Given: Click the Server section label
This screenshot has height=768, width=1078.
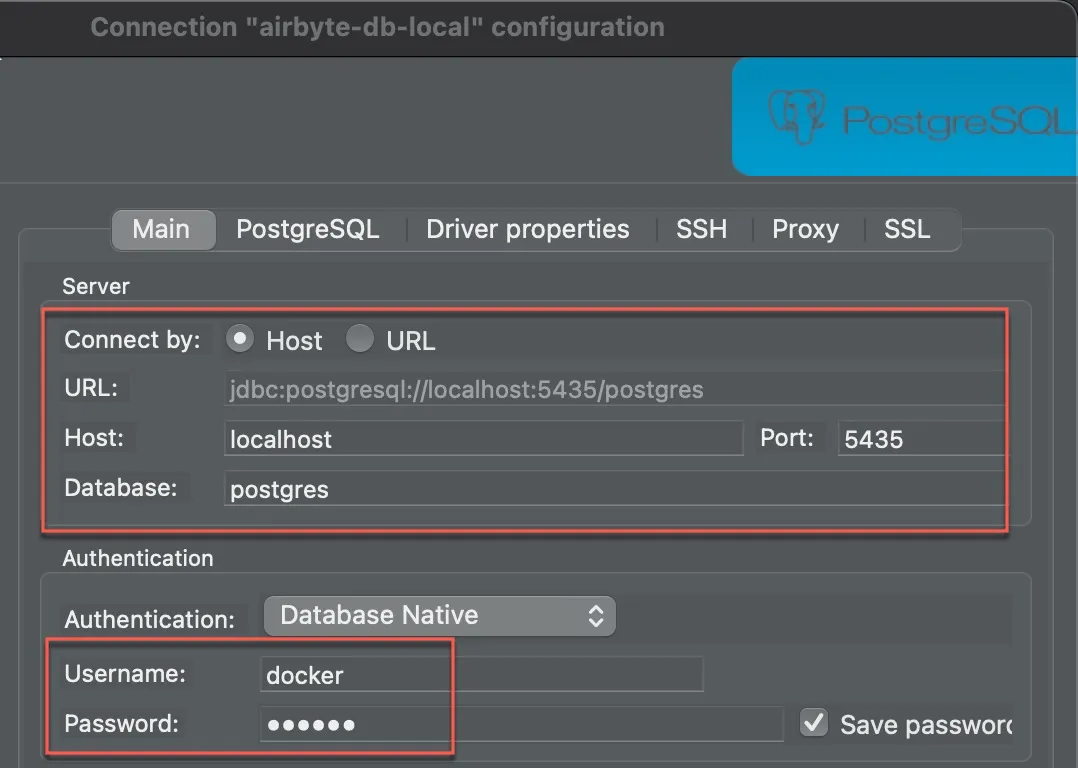Looking at the screenshot, I should [96, 286].
